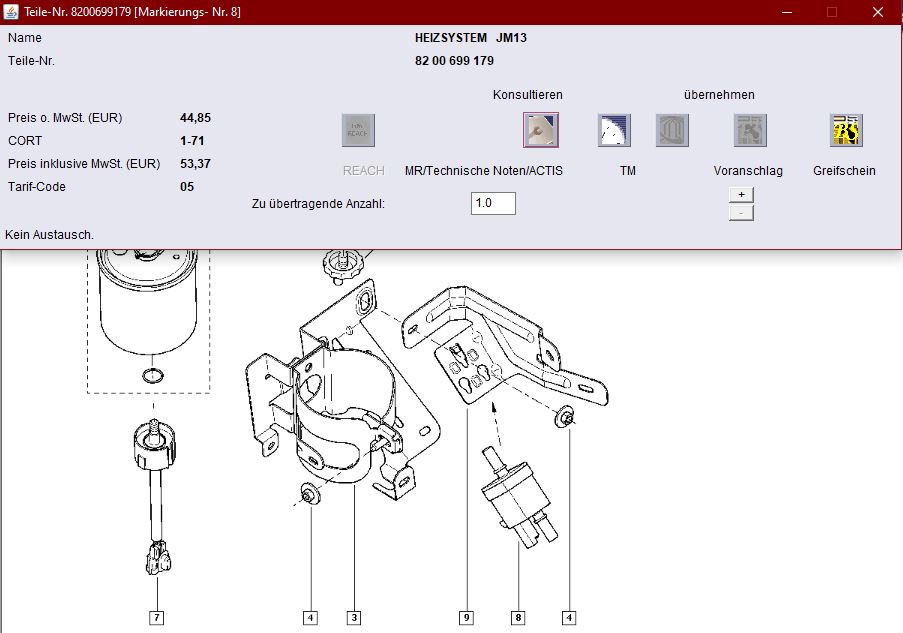Viewport: 903px width, 633px height.
Task: Select callout number 9 in diagram
Action: click(466, 617)
